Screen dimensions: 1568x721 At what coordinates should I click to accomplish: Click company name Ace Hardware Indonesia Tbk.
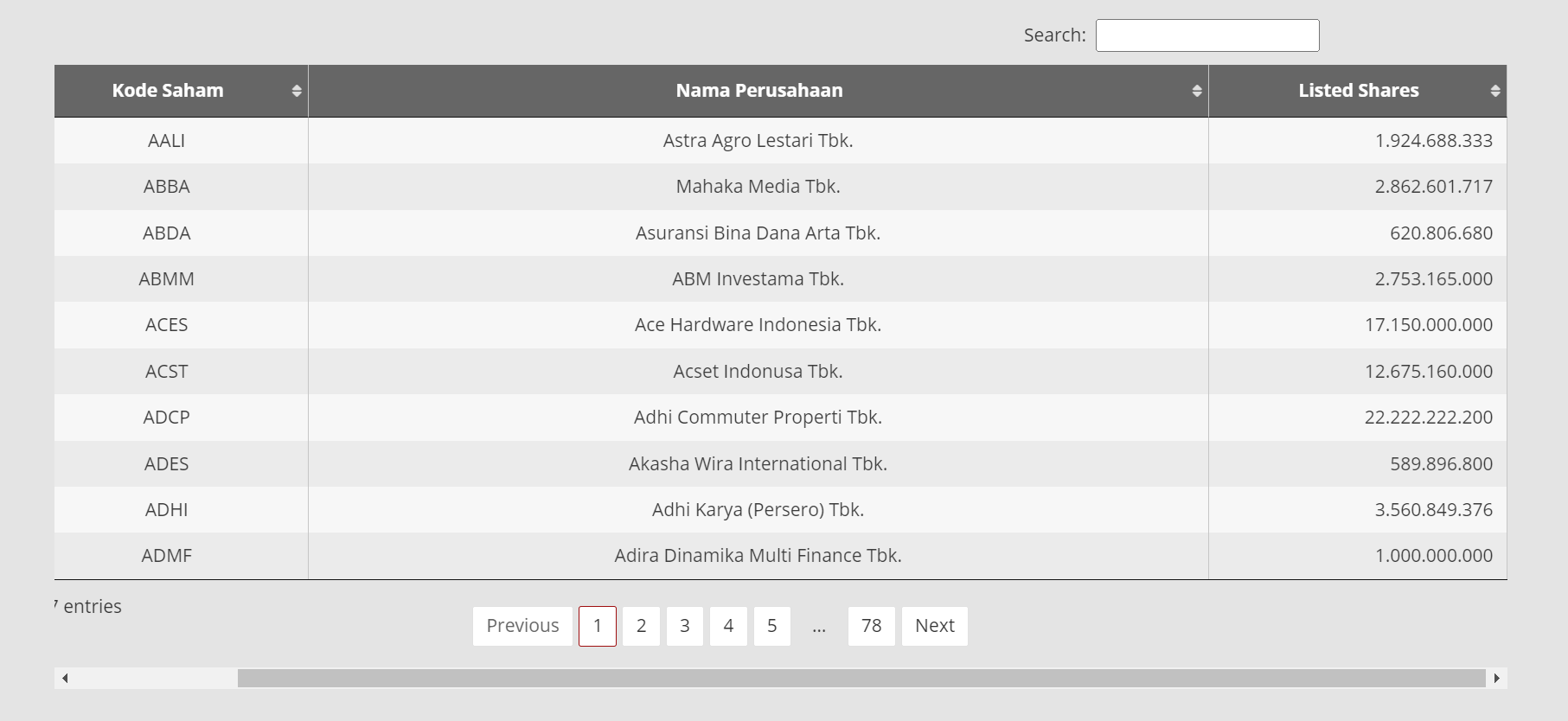[758, 325]
